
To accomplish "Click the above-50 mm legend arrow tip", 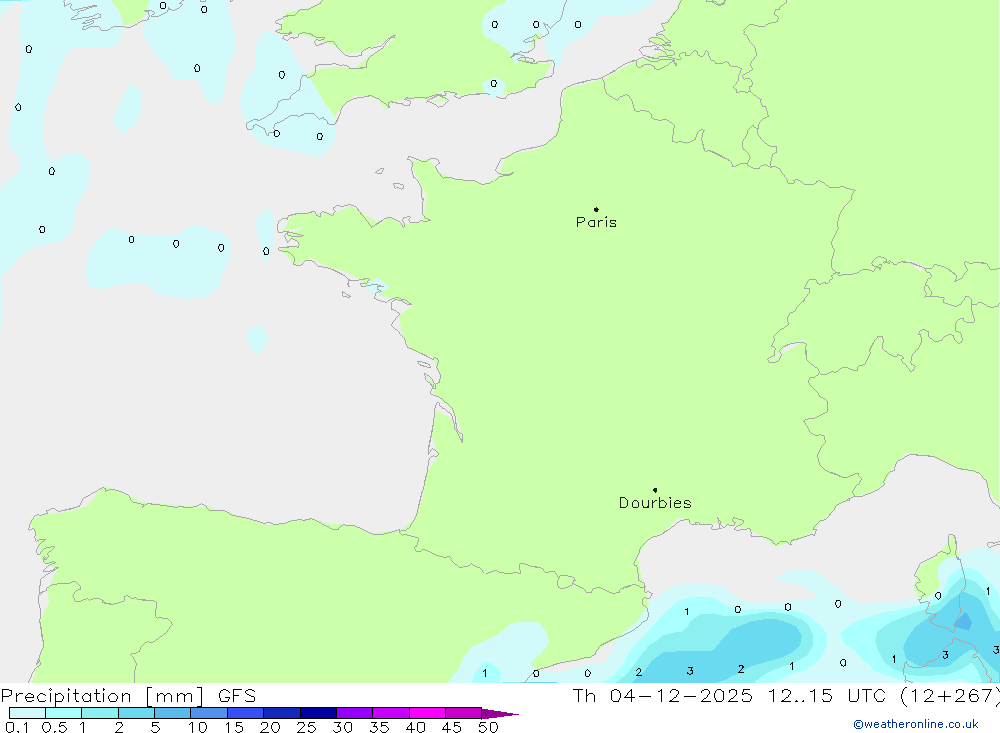I will [501, 714].
